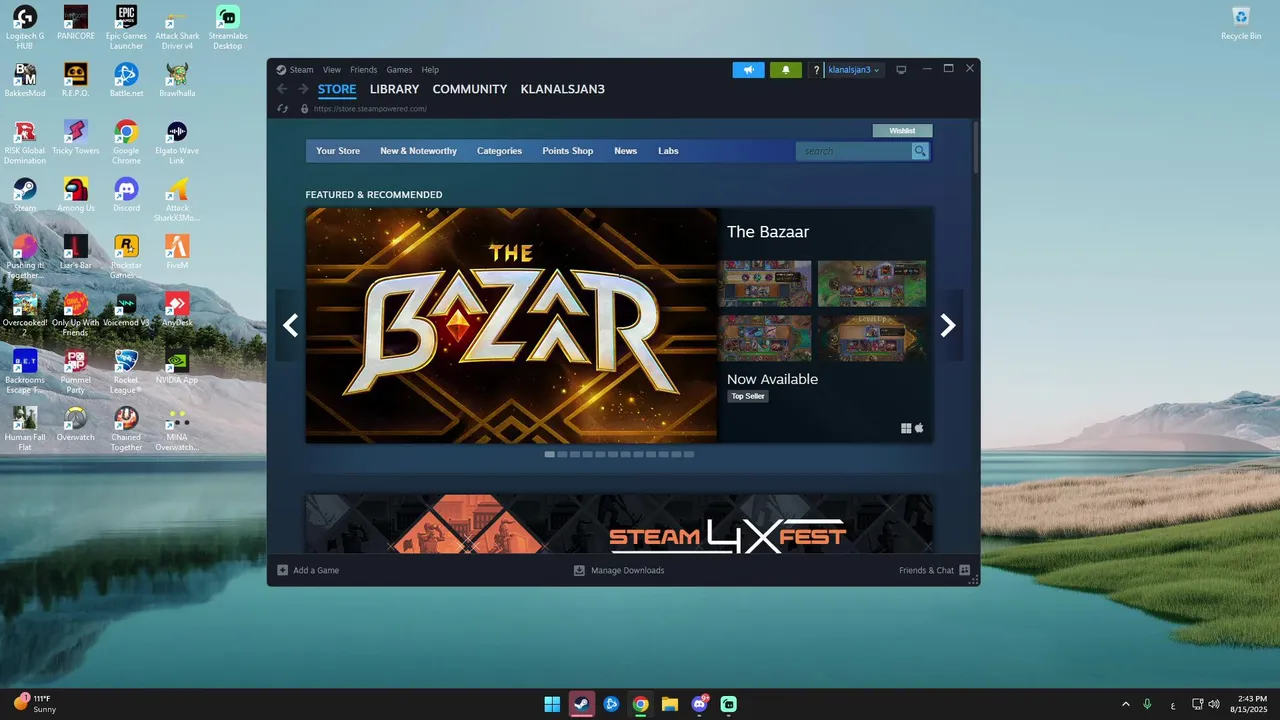Image resolution: width=1280 pixels, height=720 pixels.
Task: Toggle Big Picture mode monitor icon
Action: click(901, 70)
